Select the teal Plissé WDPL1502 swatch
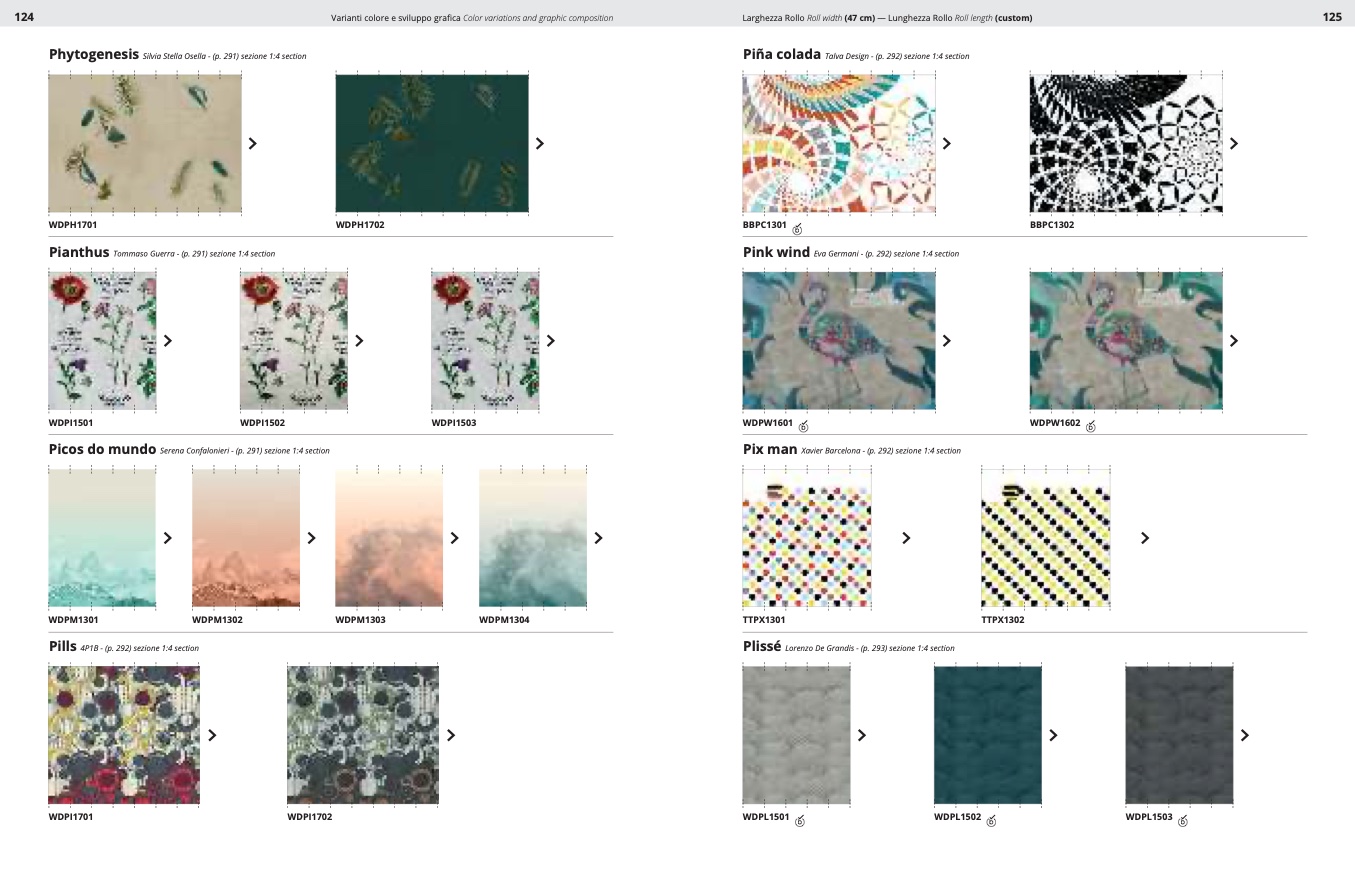The width and height of the screenshot is (1355, 878). pos(987,735)
